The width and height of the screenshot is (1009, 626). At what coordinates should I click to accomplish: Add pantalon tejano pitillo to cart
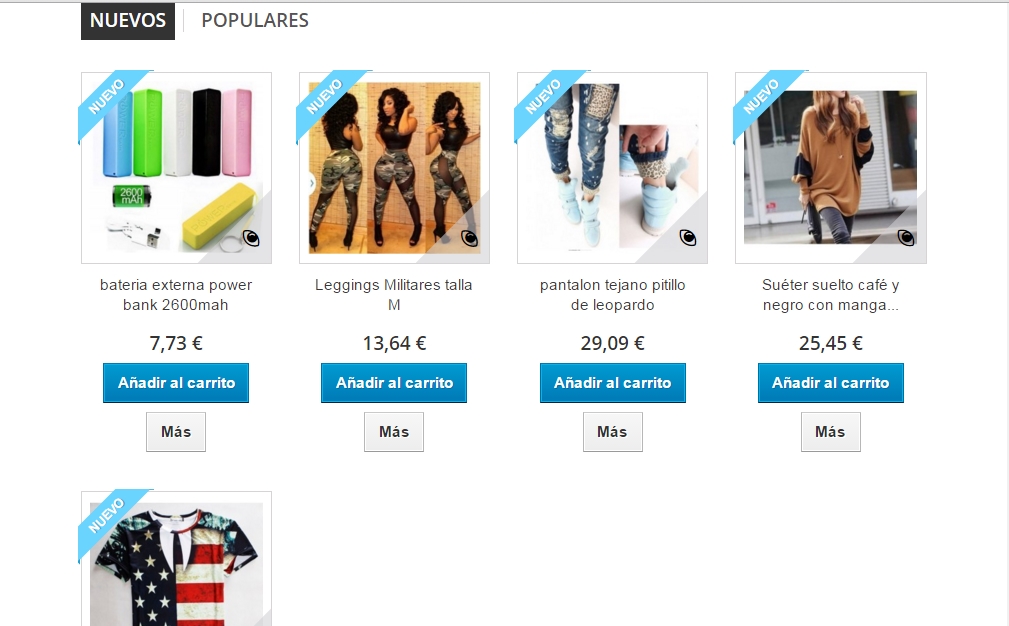[613, 383]
